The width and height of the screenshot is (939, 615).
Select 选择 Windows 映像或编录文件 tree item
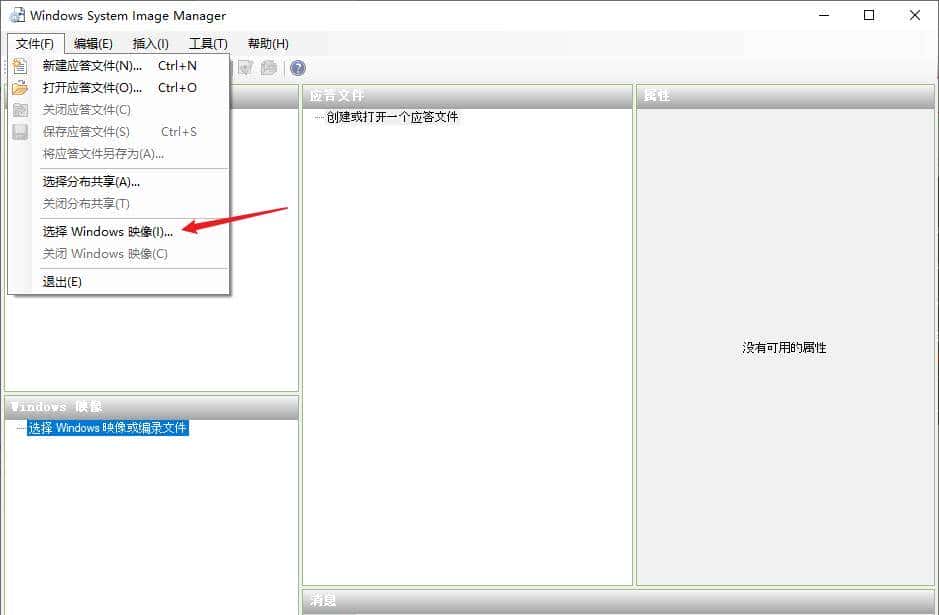pyautogui.click(x=104, y=428)
